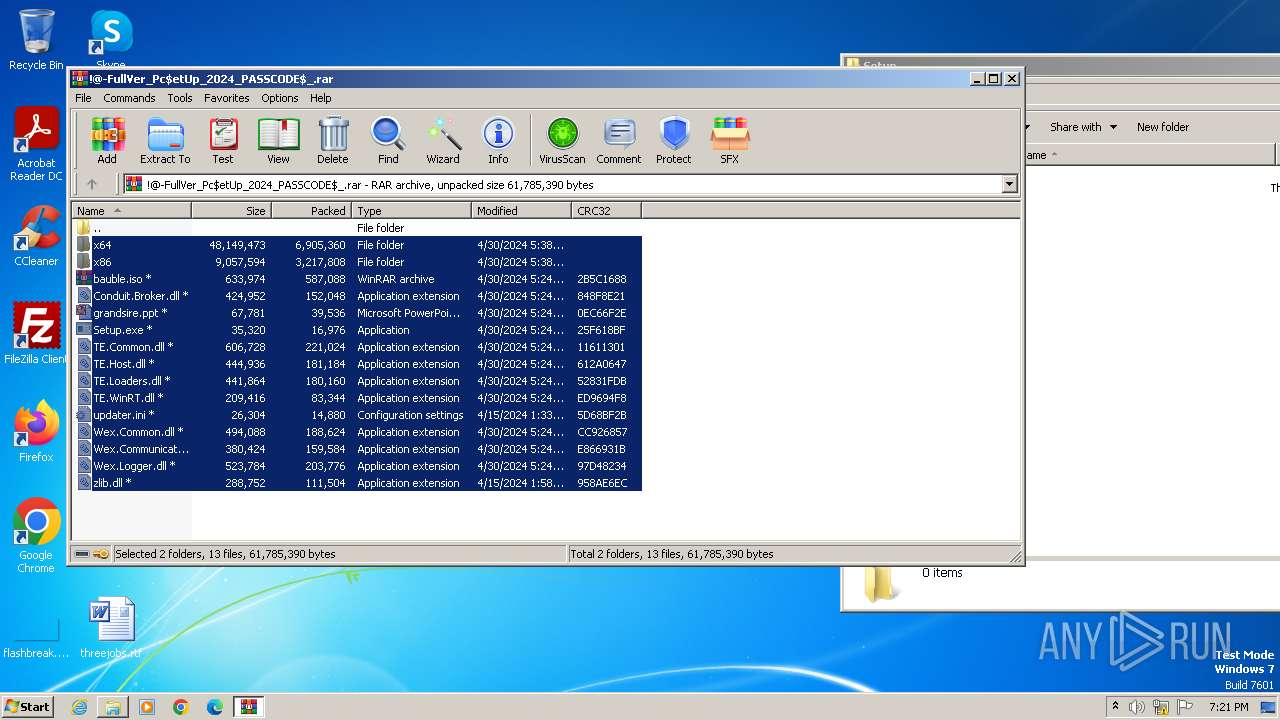Select Wex.Common.dll file

(x=358, y=432)
